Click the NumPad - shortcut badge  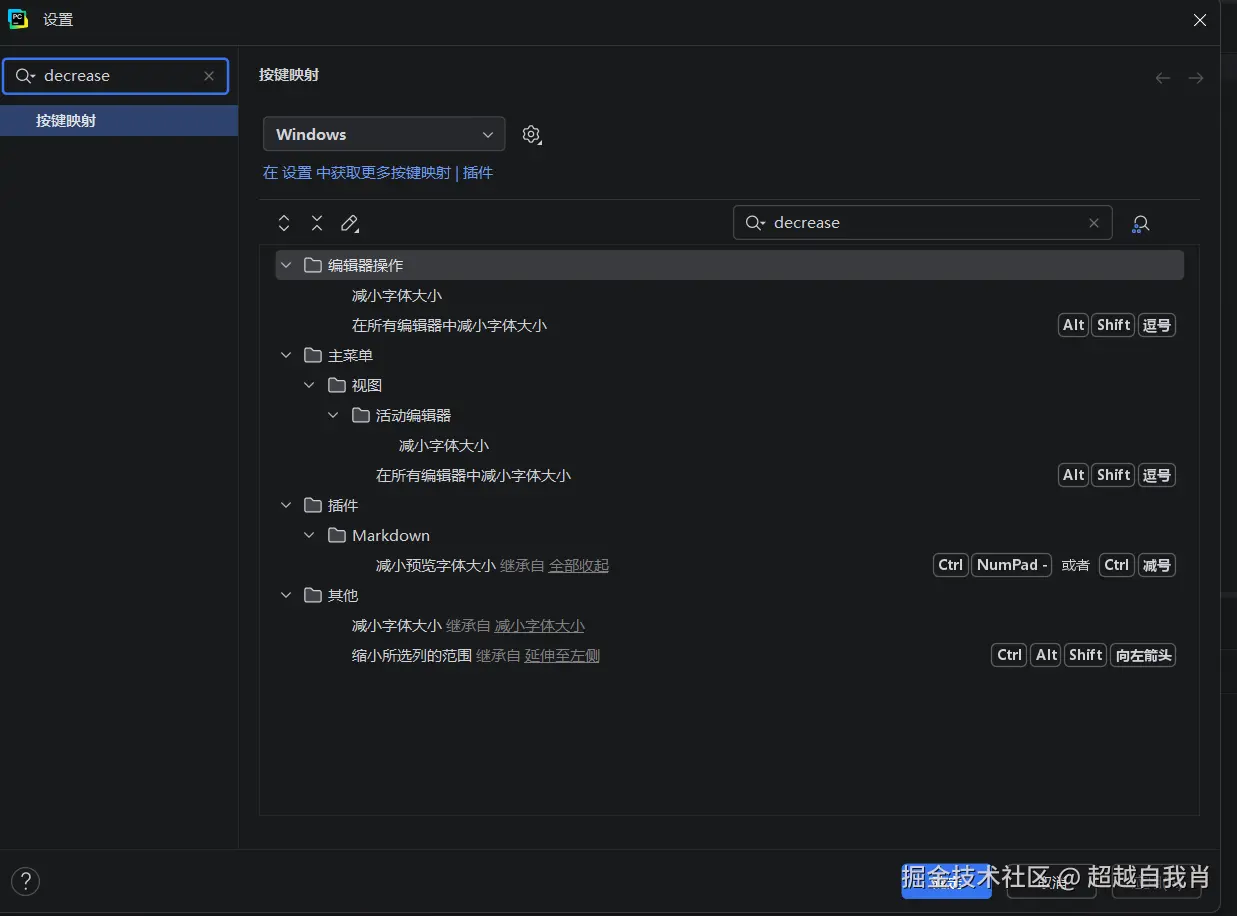click(1012, 565)
